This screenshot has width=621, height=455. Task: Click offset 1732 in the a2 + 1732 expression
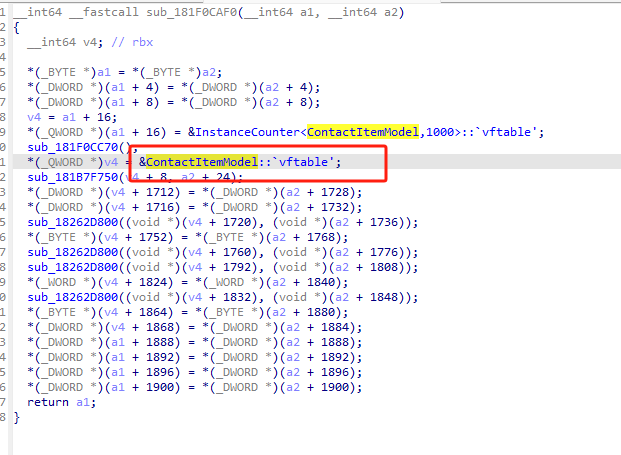(x=335, y=208)
